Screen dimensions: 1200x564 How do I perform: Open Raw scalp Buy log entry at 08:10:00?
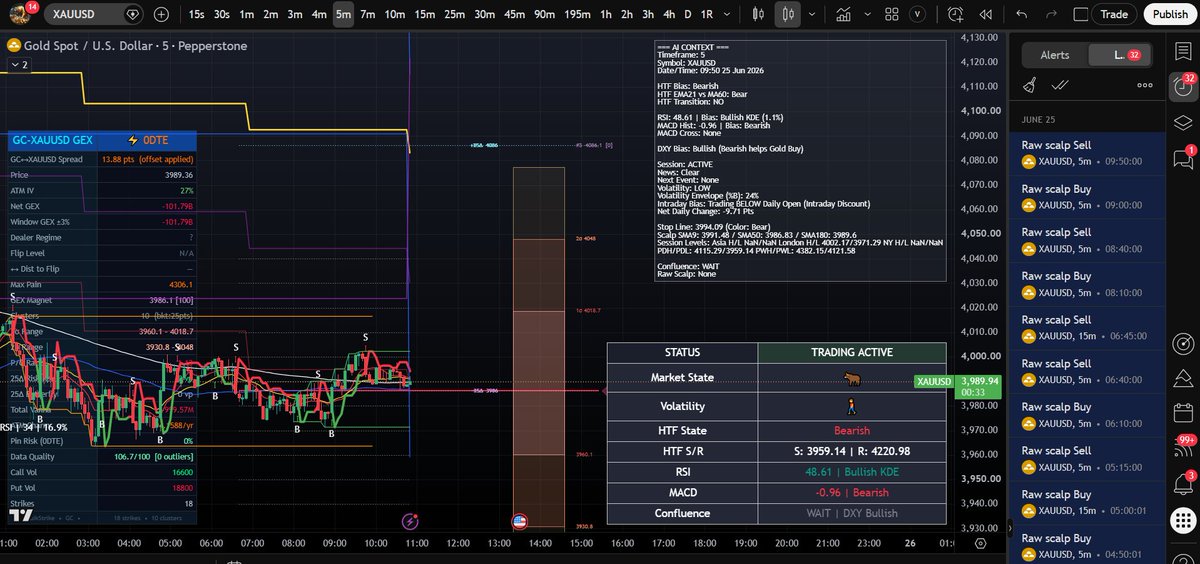click(x=1086, y=284)
